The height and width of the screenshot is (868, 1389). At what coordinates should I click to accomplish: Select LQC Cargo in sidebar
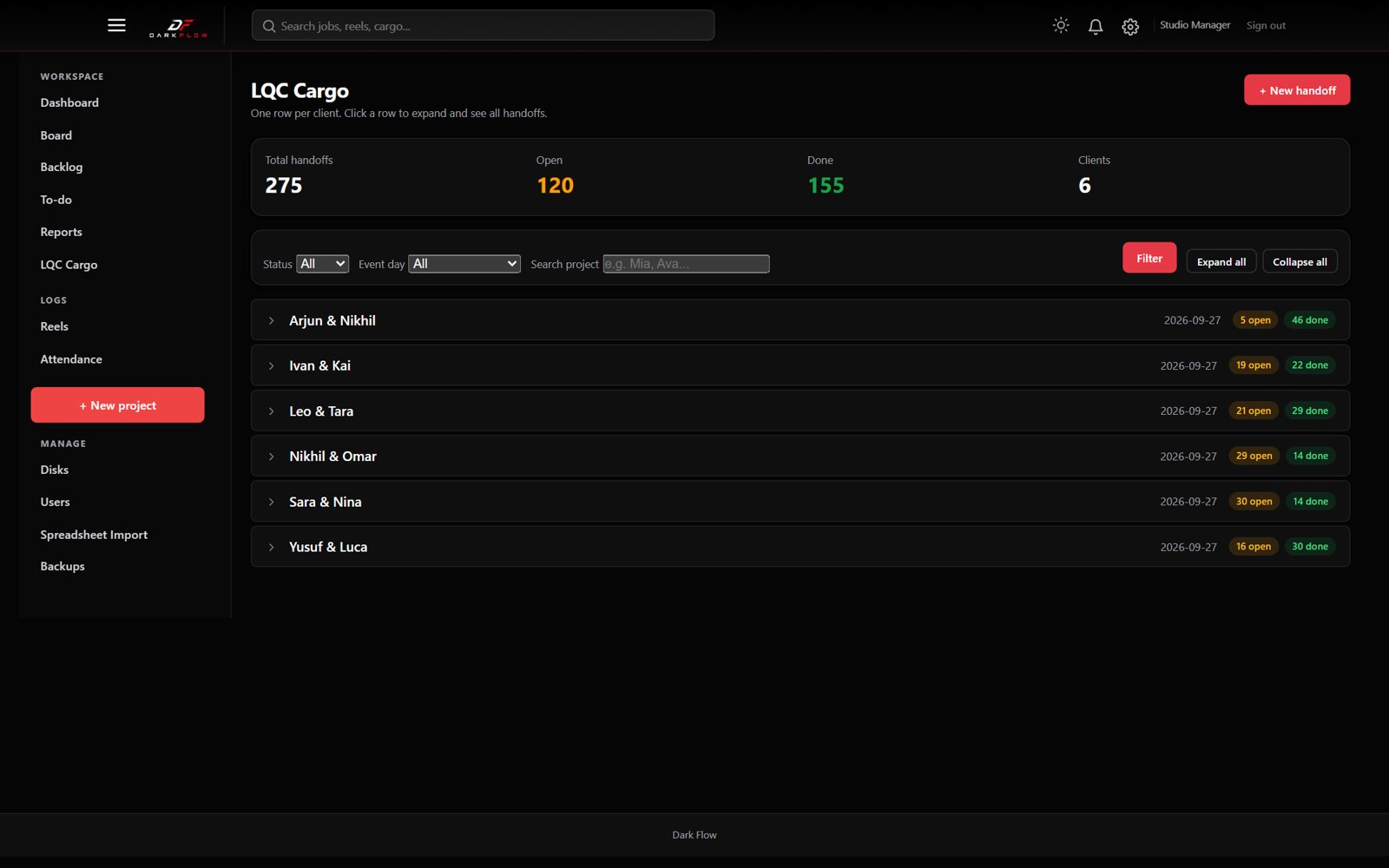click(69, 265)
